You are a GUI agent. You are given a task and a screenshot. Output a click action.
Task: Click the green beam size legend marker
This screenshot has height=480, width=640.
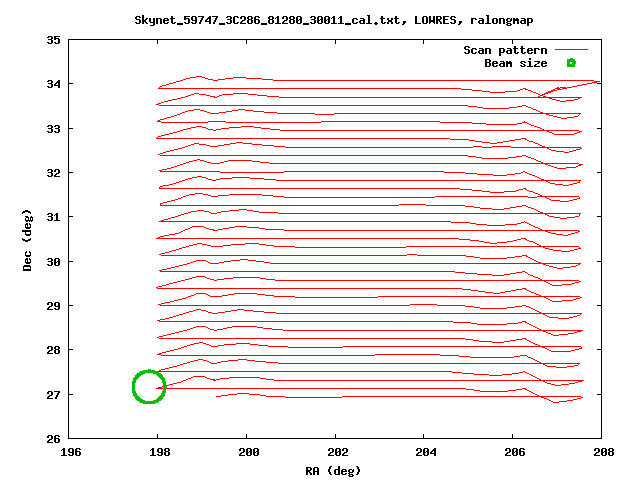click(x=571, y=63)
